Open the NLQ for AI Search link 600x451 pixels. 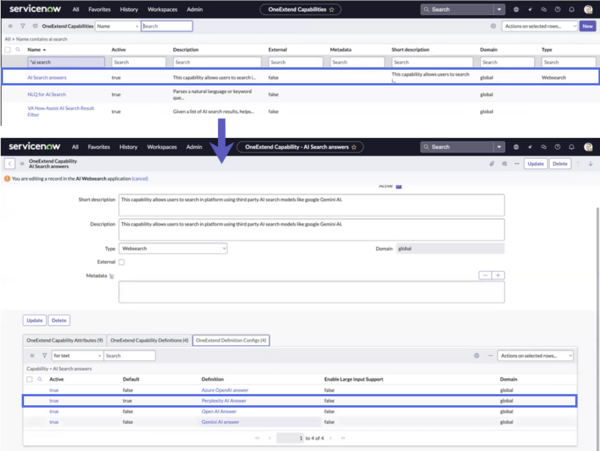click(x=46, y=94)
